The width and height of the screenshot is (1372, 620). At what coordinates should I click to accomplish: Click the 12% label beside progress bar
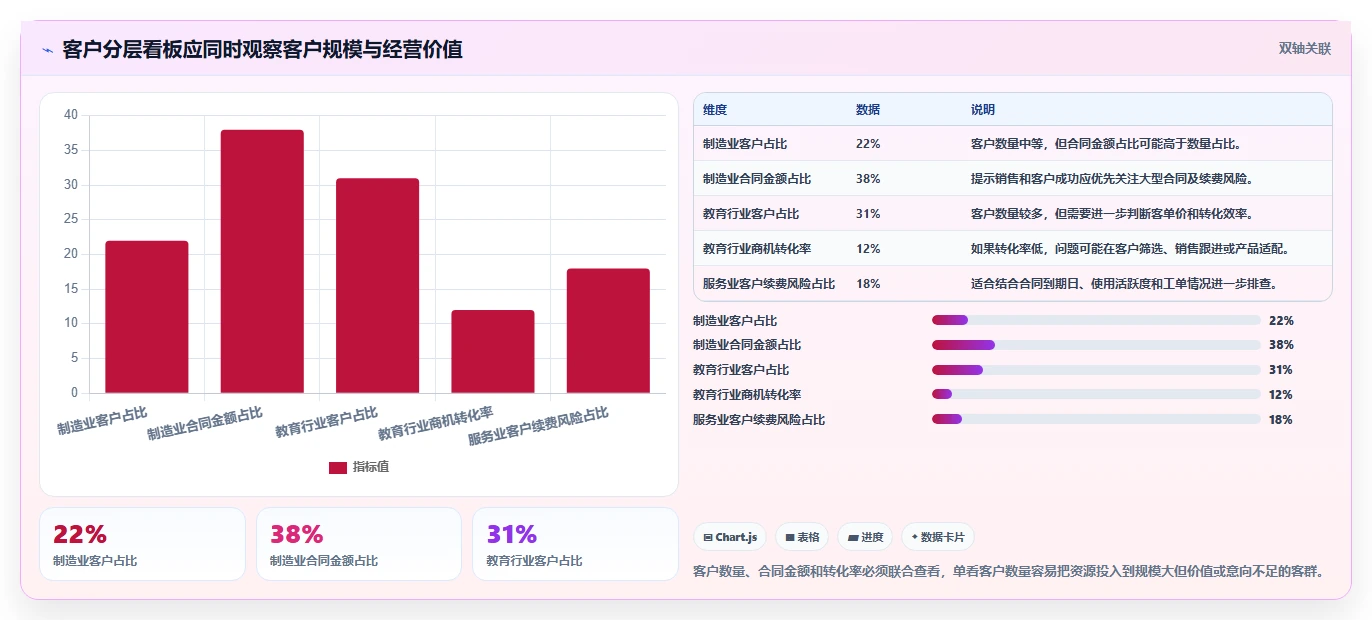point(1281,395)
